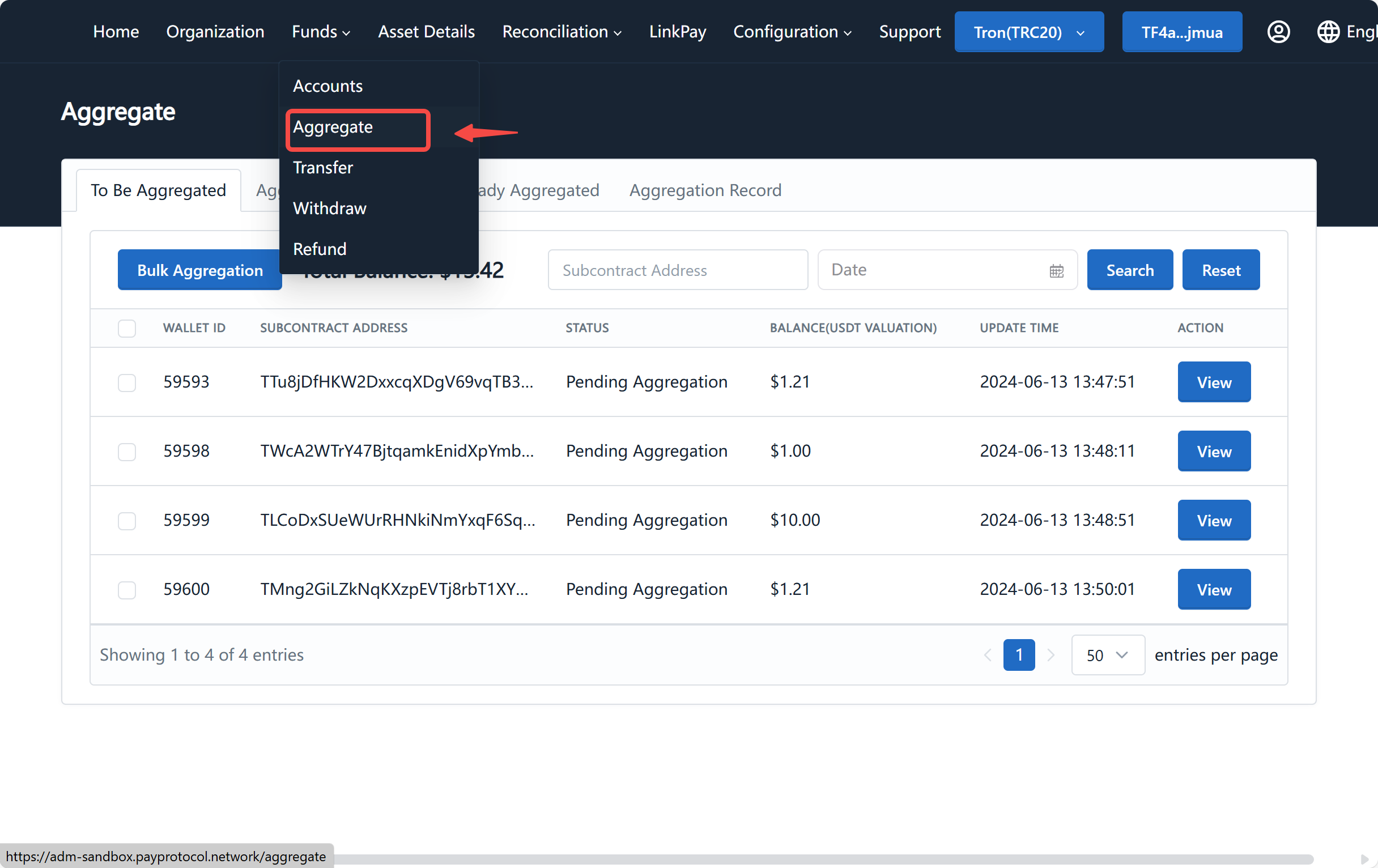Screen dimensions: 1378x868
Task: Check the box for wallet 59599
Action: point(126,520)
